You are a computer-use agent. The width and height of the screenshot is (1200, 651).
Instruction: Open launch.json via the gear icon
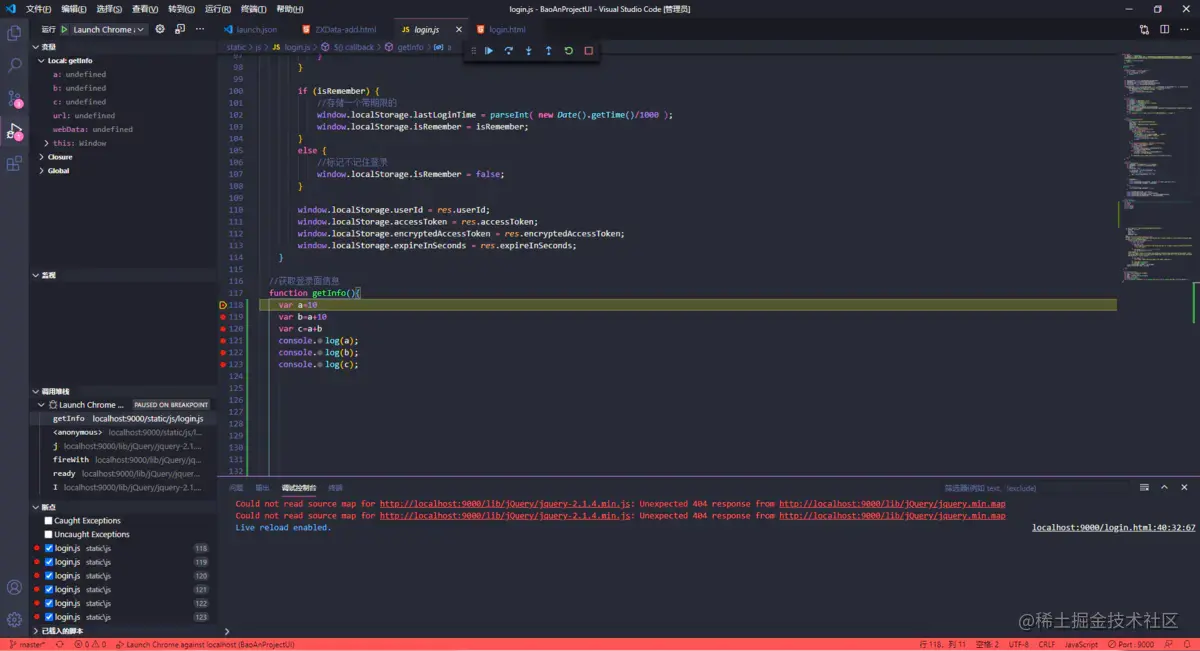tap(159, 29)
